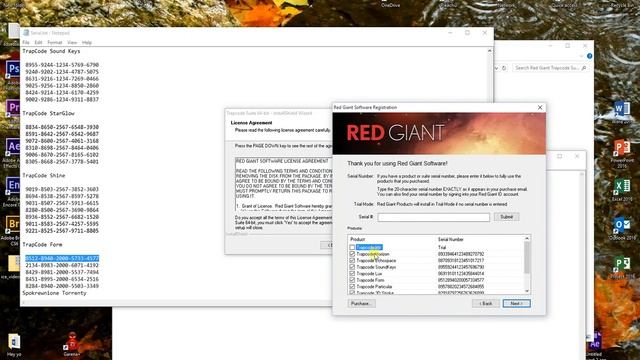Close the Red Giant Software Registration dialog

pos(540,107)
